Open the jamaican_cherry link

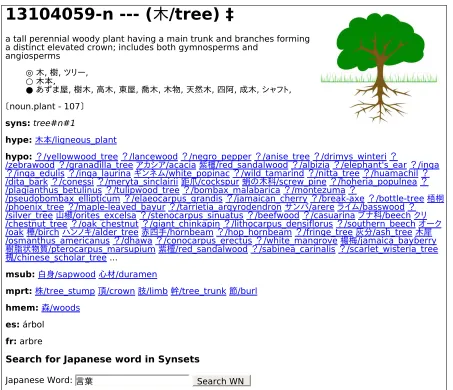click(267, 199)
